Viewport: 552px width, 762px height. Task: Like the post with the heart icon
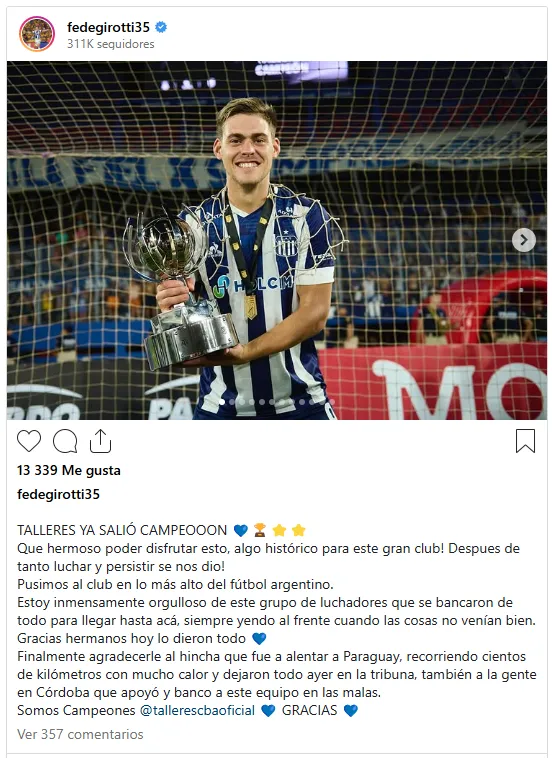click(29, 441)
